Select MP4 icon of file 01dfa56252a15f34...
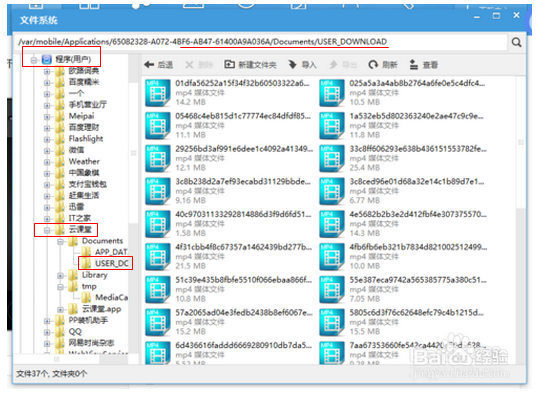Screen dimensions: 539x393 click(x=158, y=93)
